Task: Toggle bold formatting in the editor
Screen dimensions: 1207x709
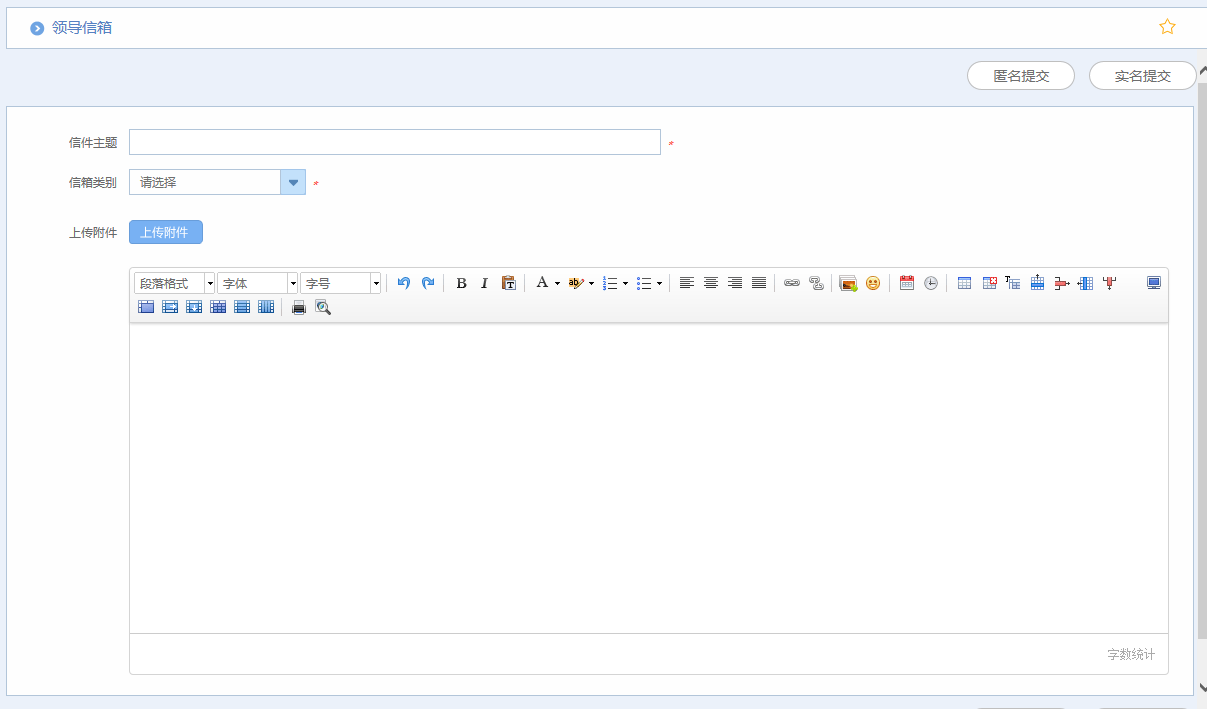Action: tap(461, 283)
